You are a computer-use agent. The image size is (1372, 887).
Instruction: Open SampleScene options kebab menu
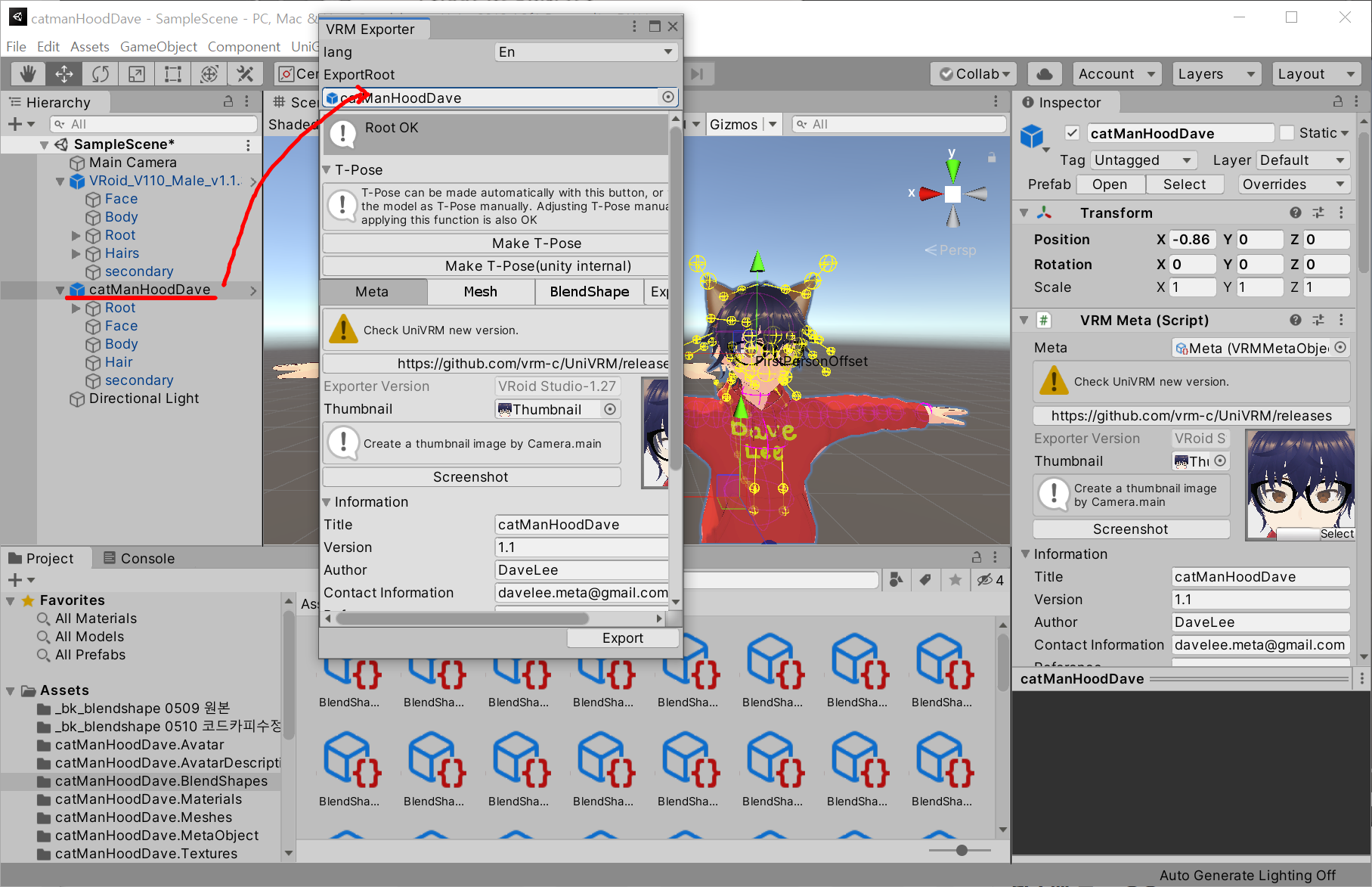(248, 144)
